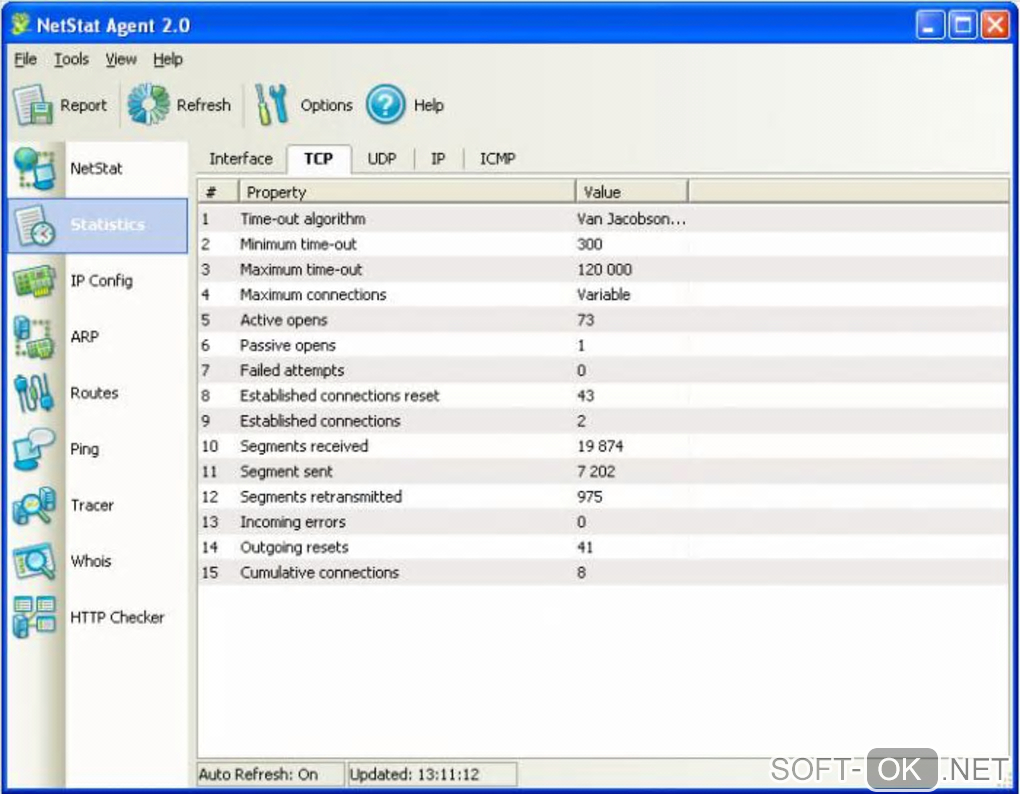The image size is (1020, 794).
Task: Open the HTTP Checker sidebar icon
Action: [34, 617]
